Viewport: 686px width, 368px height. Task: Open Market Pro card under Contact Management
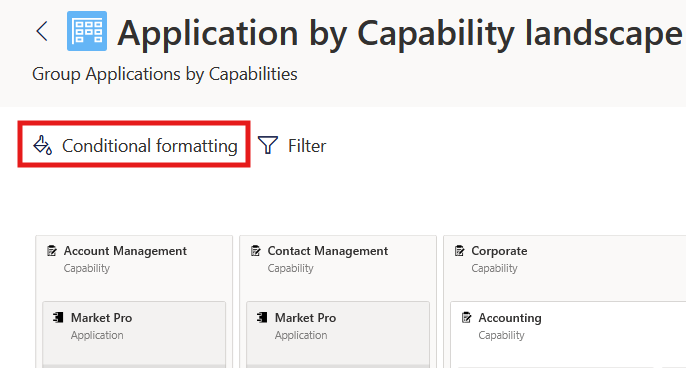pos(338,335)
